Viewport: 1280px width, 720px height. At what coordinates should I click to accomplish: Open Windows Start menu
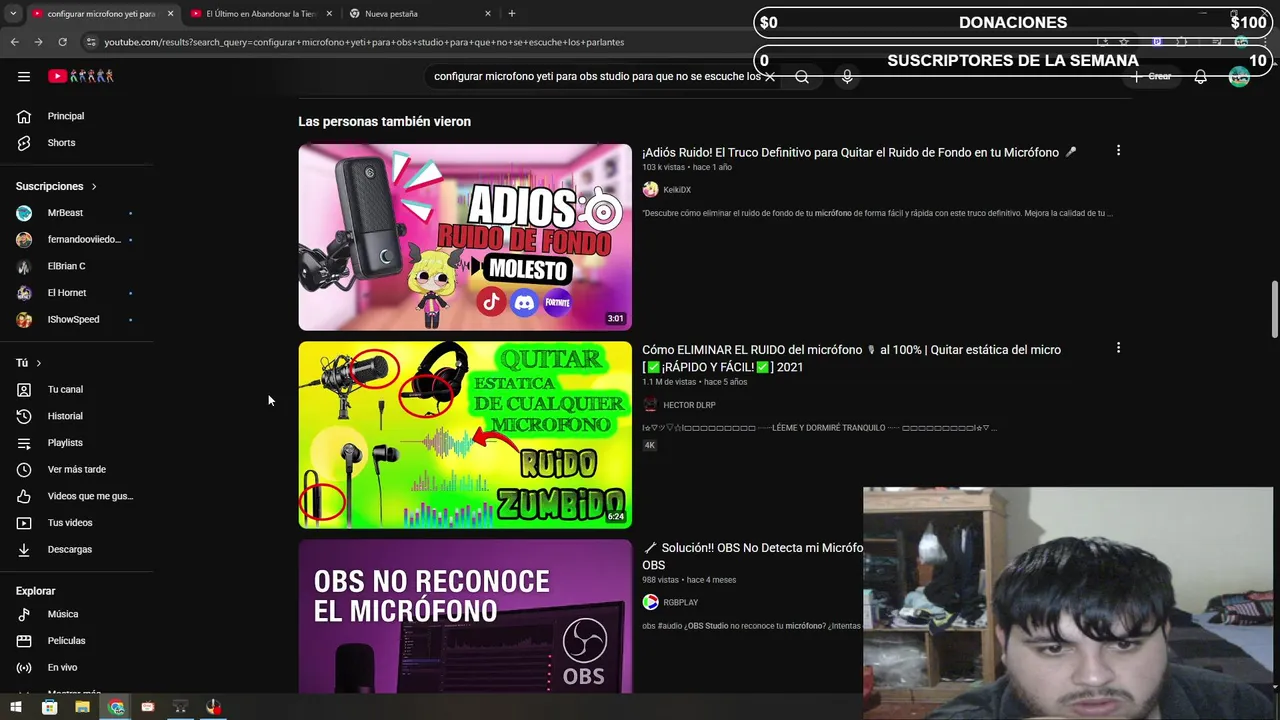click(16, 707)
